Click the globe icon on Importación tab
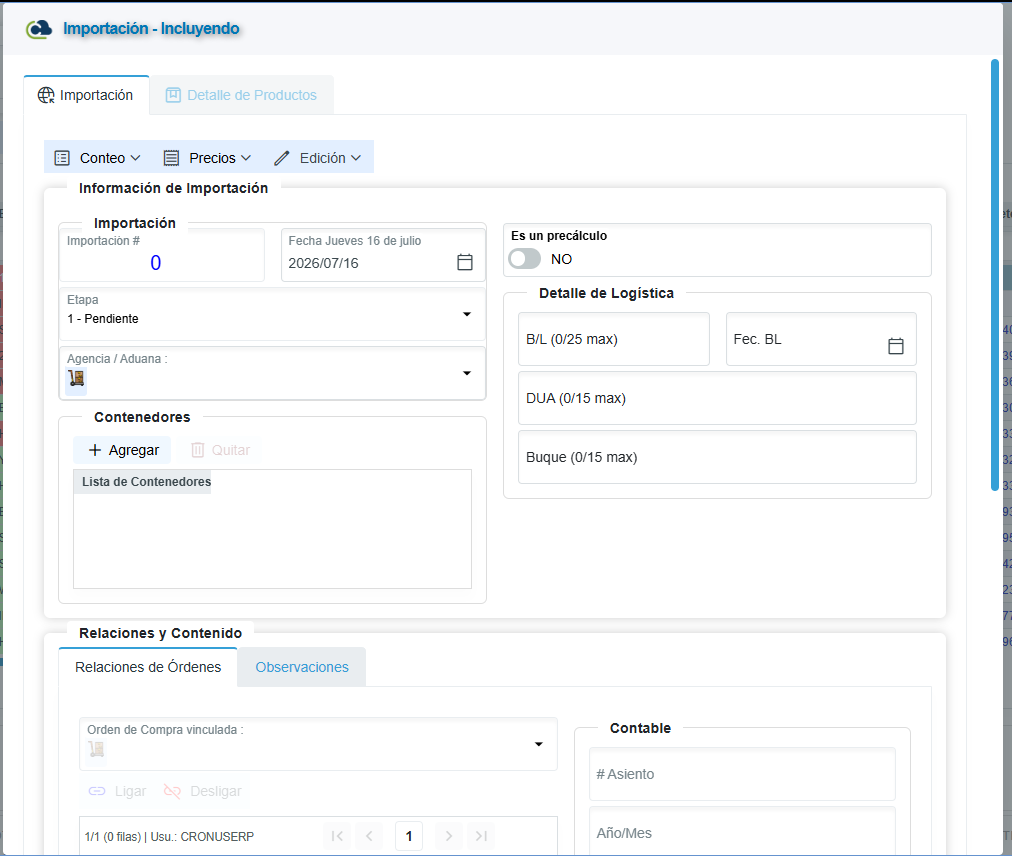The height and width of the screenshot is (856, 1012). [46, 95]
